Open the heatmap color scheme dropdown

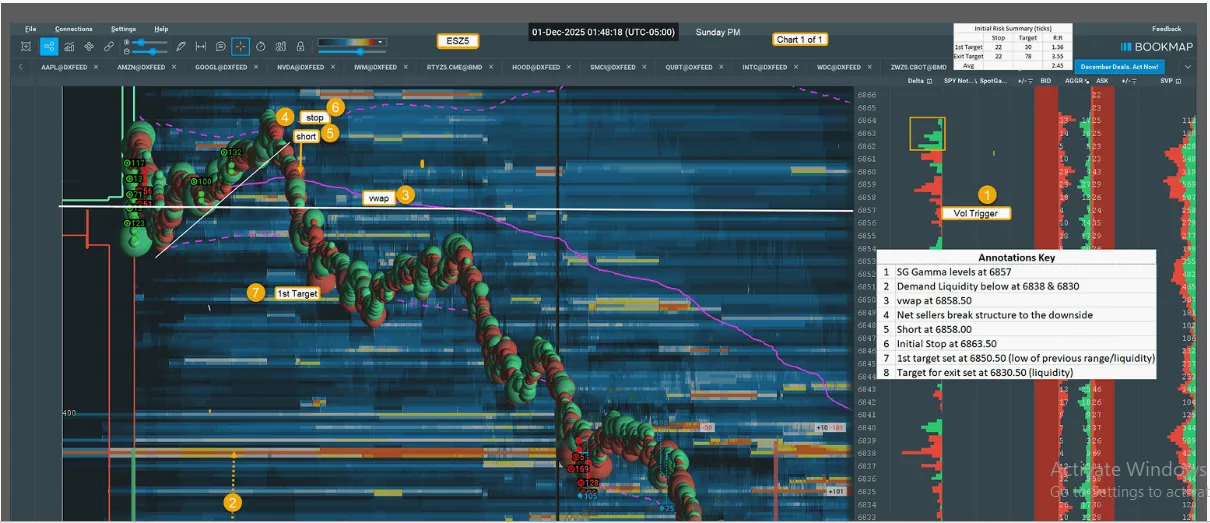coord(381,42)
